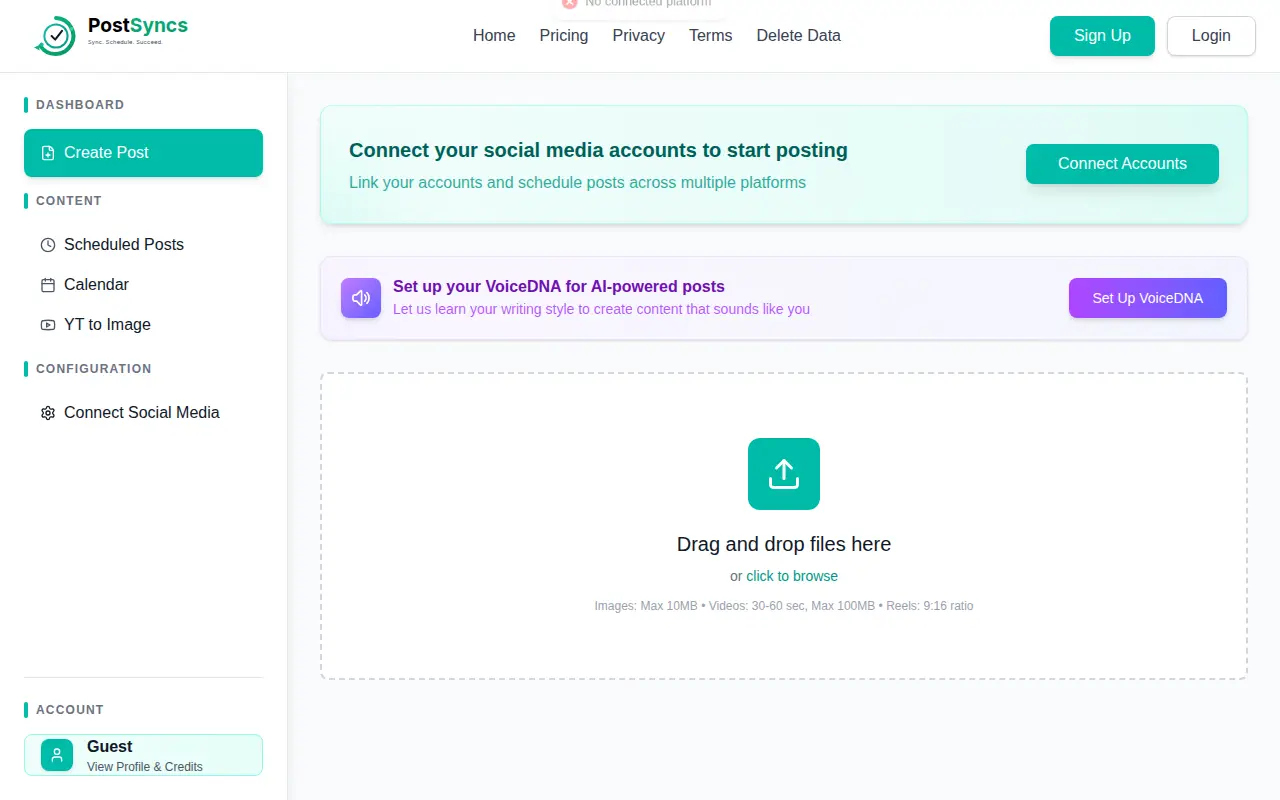Dismiss the red X toast icon

pyautogui.click(x=570, y=3)
